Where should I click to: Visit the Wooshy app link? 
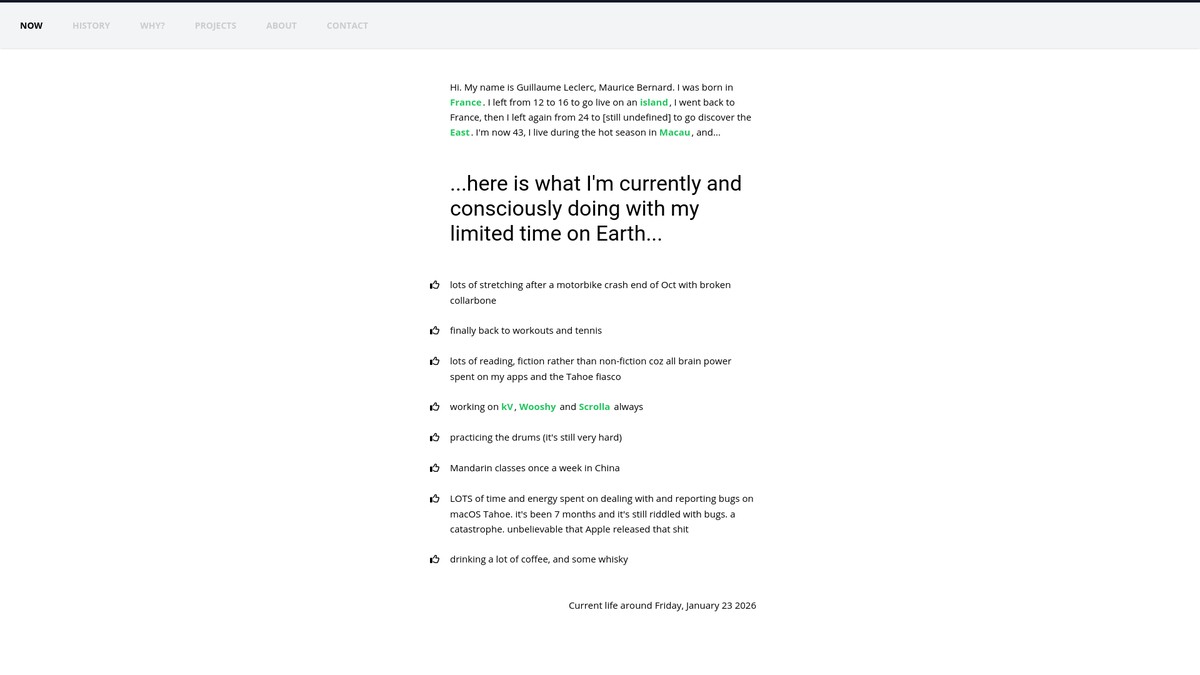(537, 407)
